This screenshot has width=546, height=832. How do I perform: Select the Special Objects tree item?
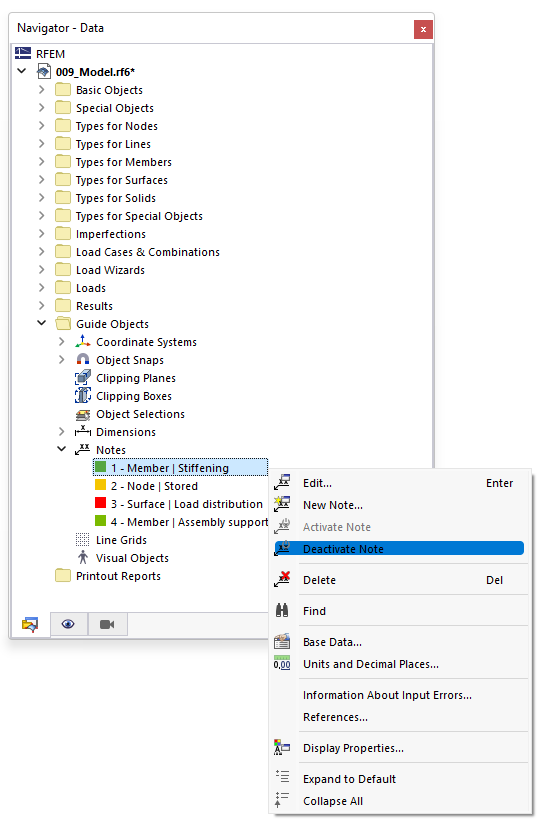(x=115, y=108)
